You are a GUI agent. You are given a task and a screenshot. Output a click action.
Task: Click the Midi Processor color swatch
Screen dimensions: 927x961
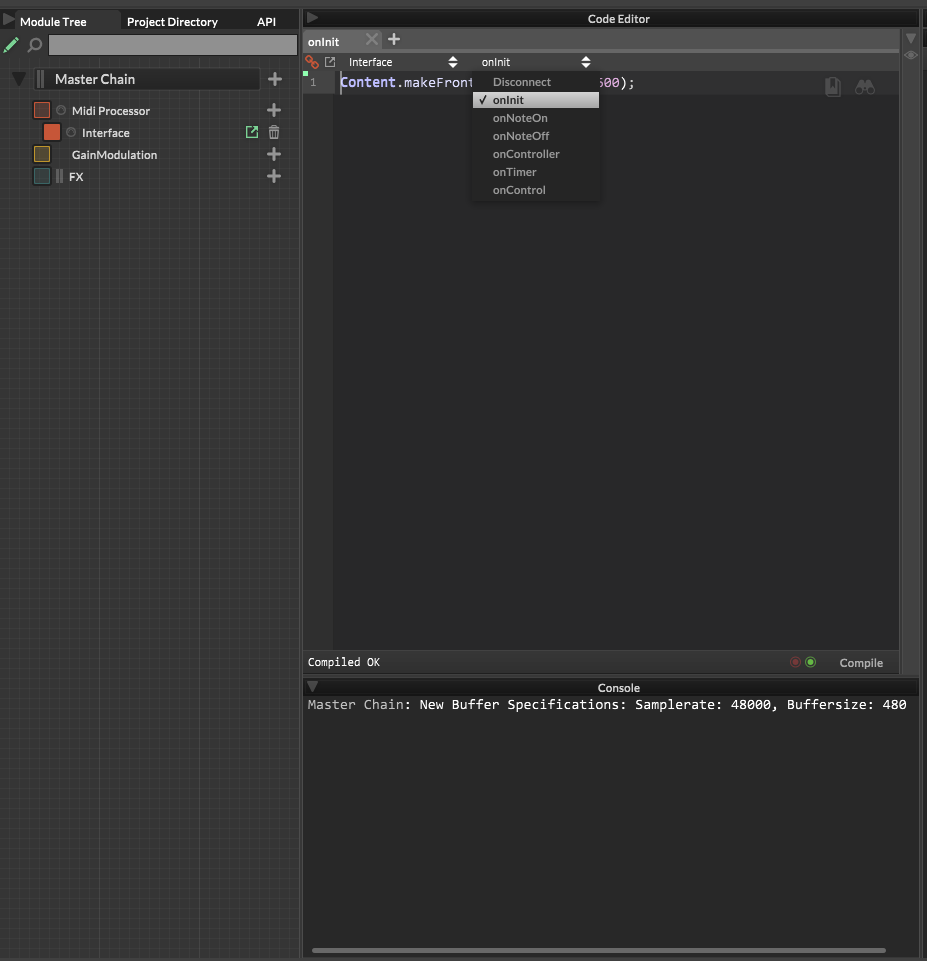coord(42,110)
